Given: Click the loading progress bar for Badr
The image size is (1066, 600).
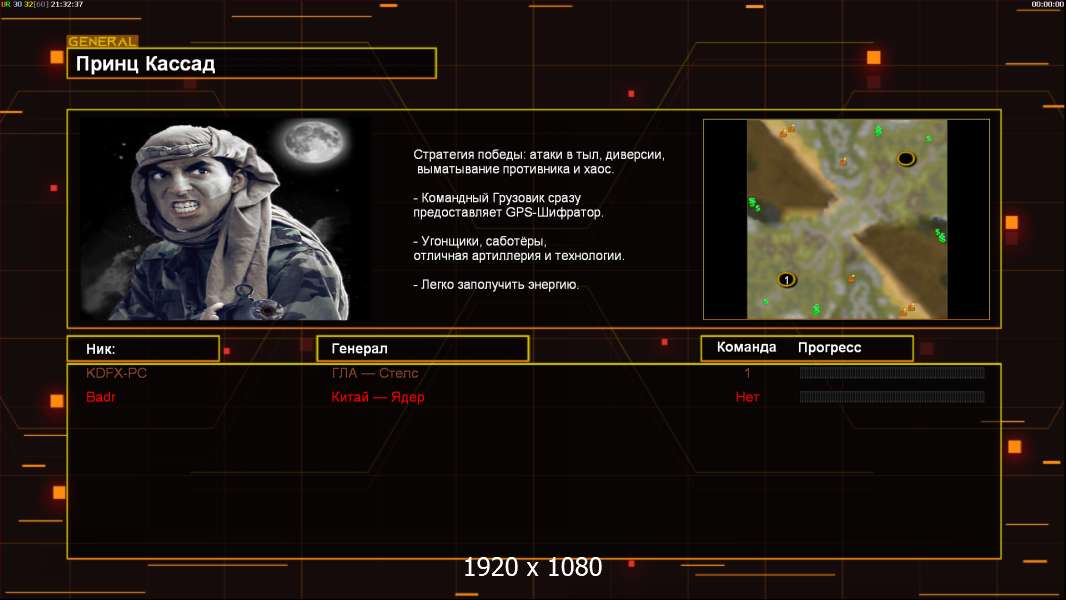Looking at the screenshot, I should point(892,396).
